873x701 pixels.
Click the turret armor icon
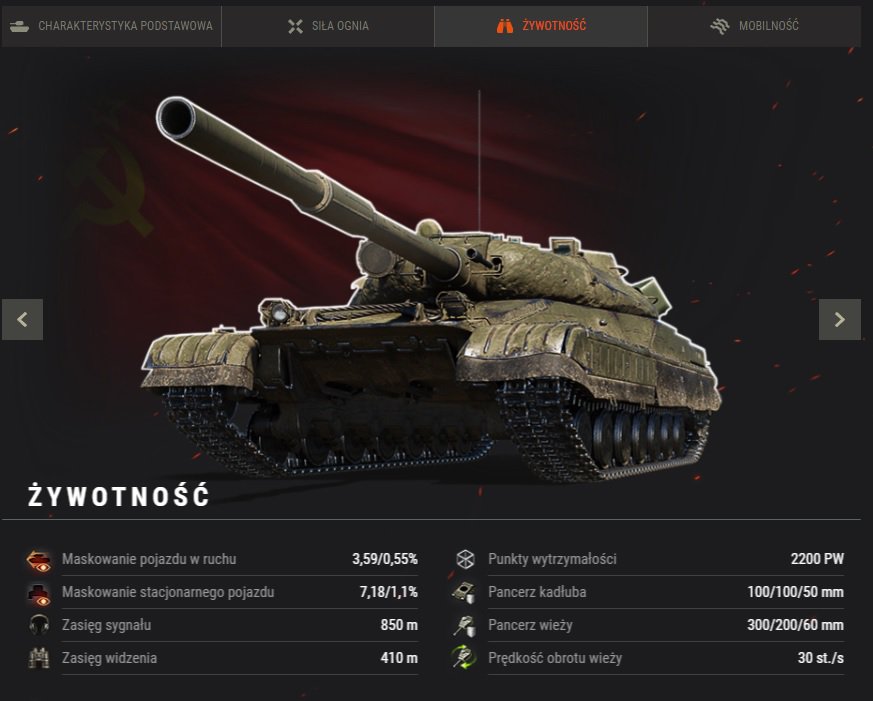(464, 625)
